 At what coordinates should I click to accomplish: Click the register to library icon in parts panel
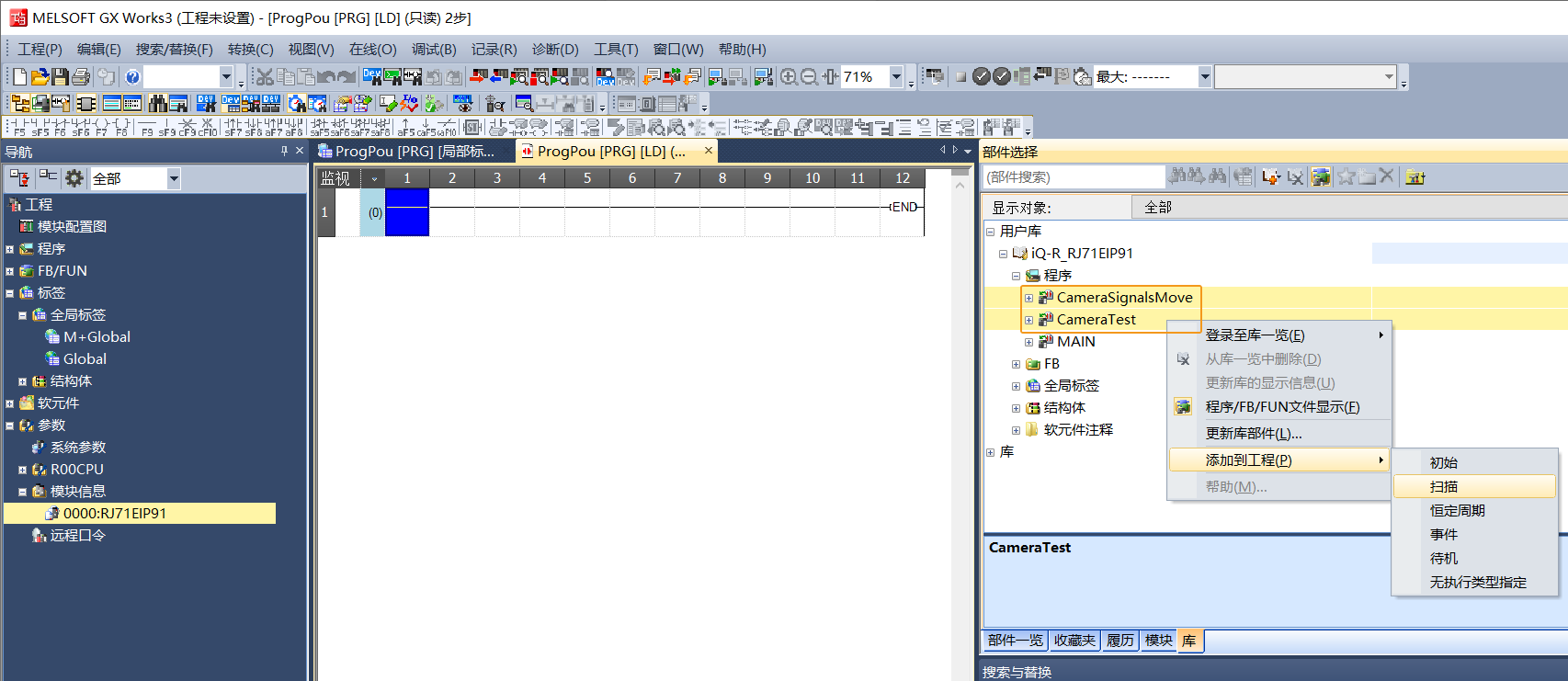click(x=1271, y=177)
